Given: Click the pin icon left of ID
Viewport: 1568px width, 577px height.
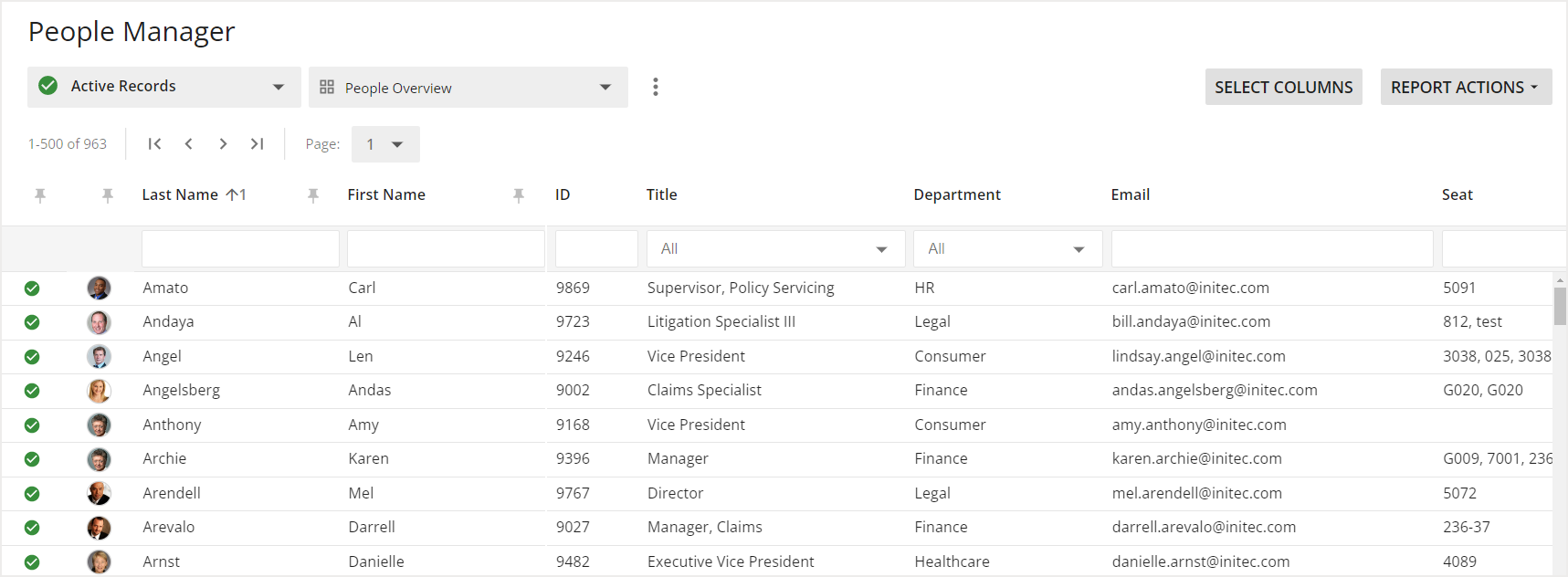Looking at the screenshot, I should point(519,195).
